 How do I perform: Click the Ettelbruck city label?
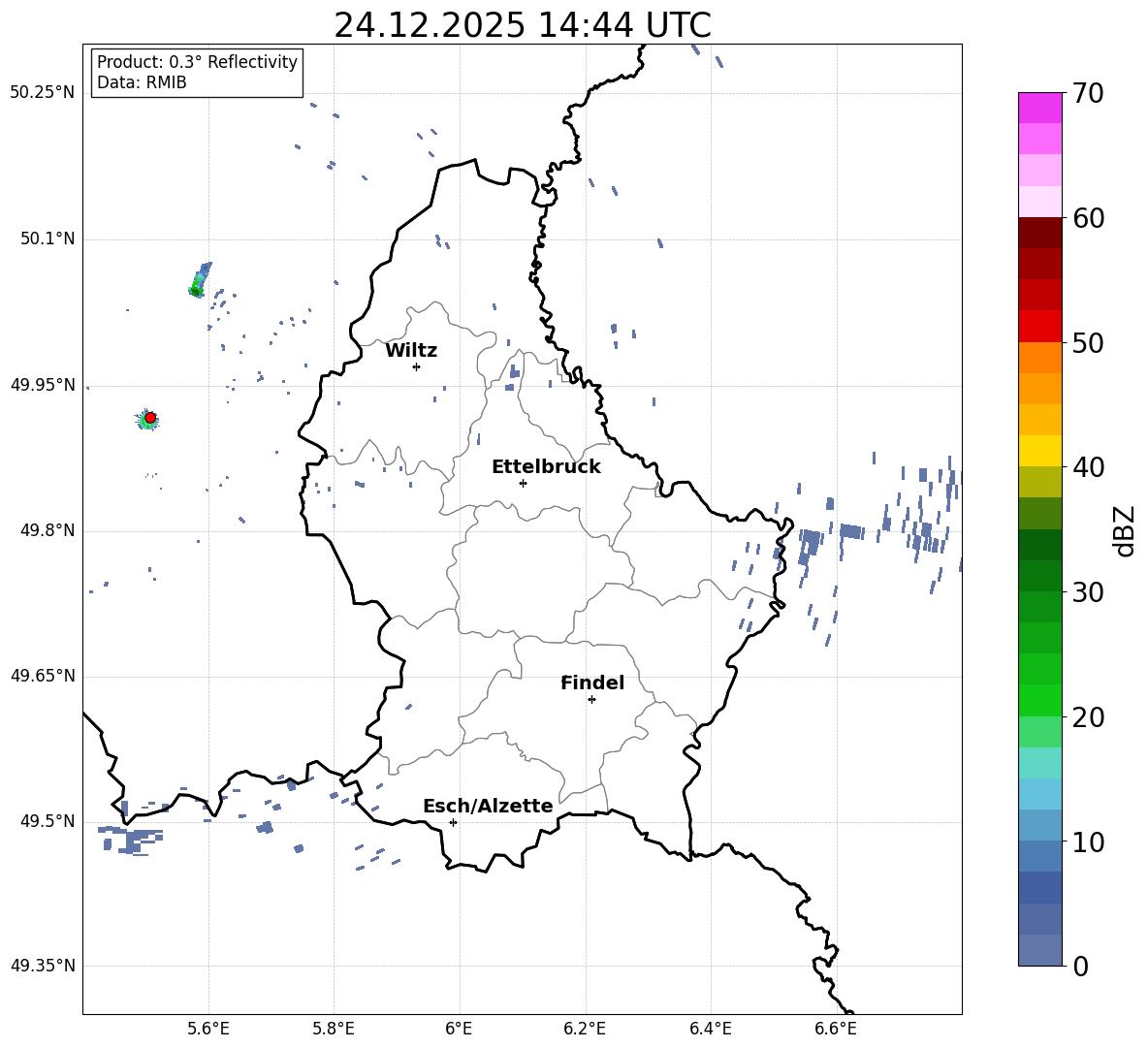(x=546, y=467)
